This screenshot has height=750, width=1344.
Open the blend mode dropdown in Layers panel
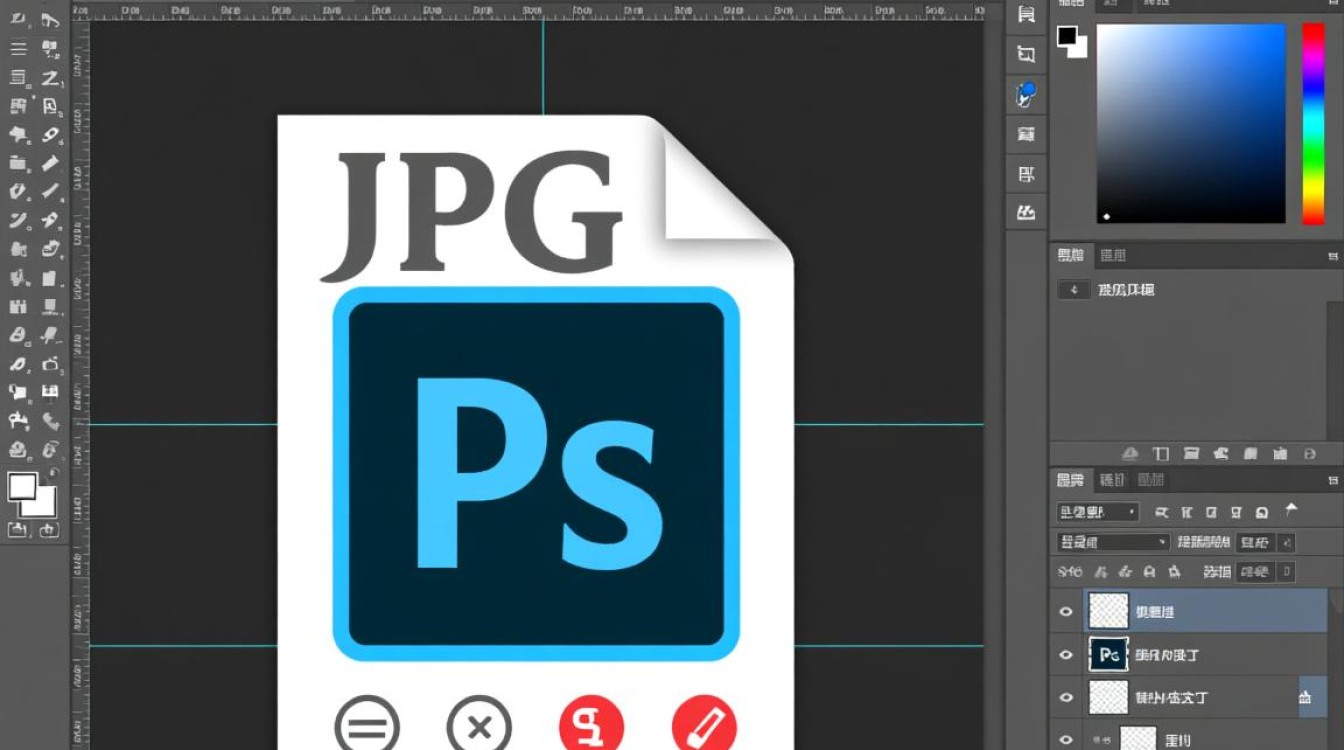point(1112,542)
